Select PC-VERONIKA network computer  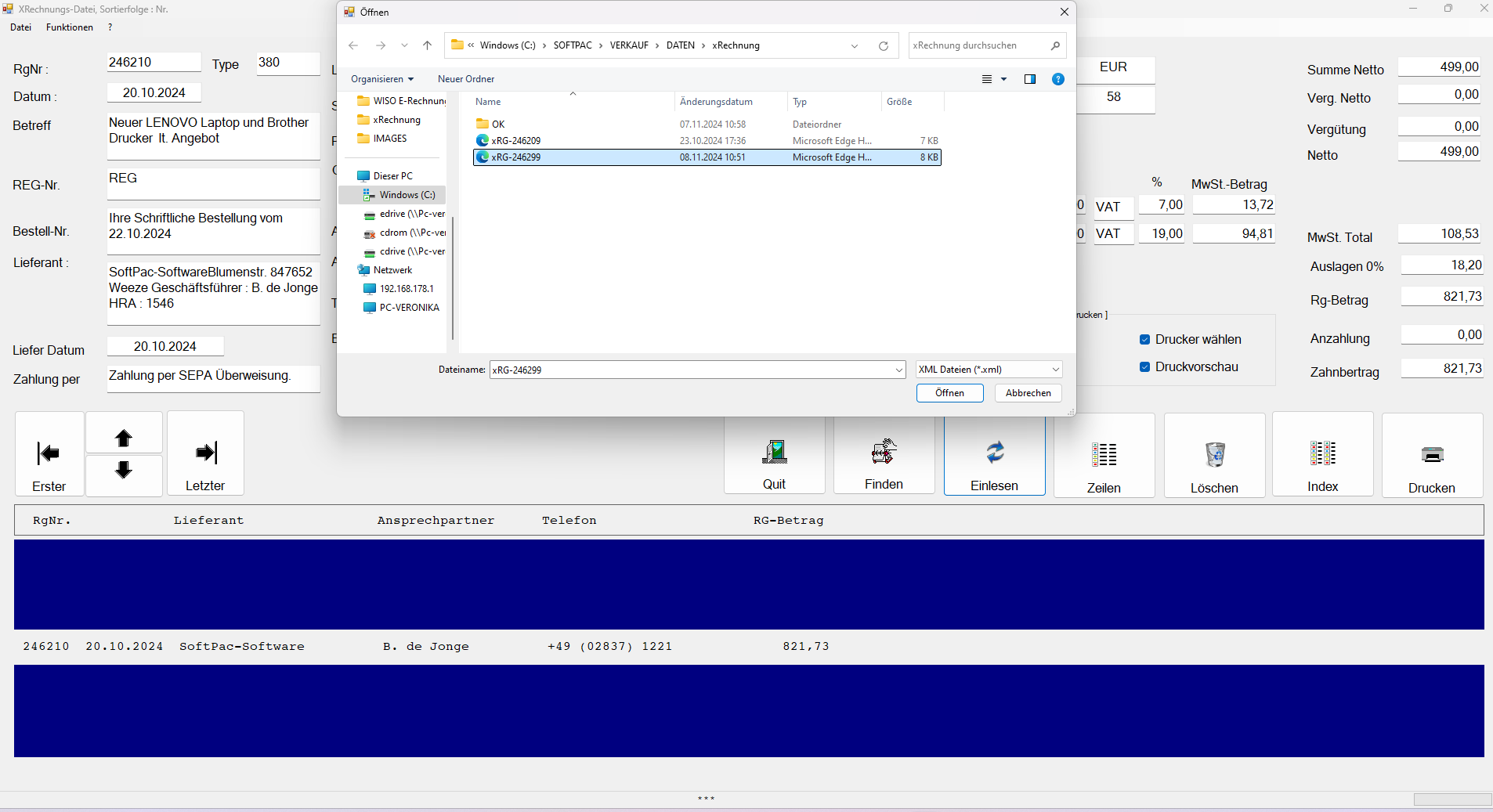[x=402, y=308]
